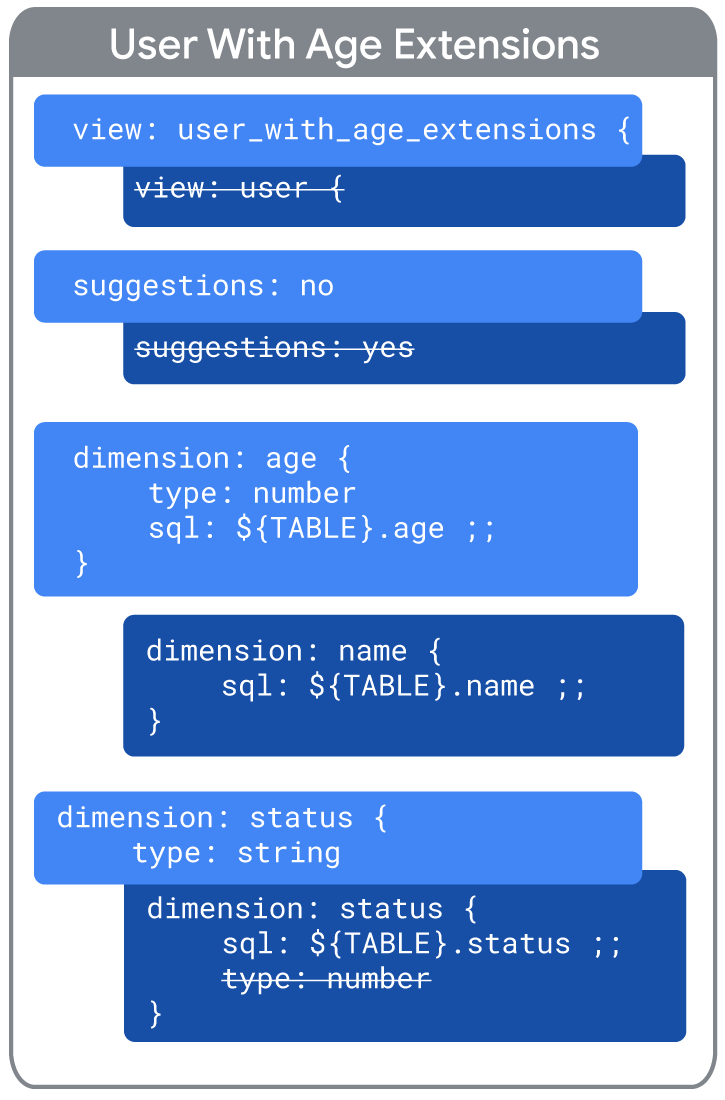Click the sql: ${TABLE}.age line

click(x=322, y=529)
